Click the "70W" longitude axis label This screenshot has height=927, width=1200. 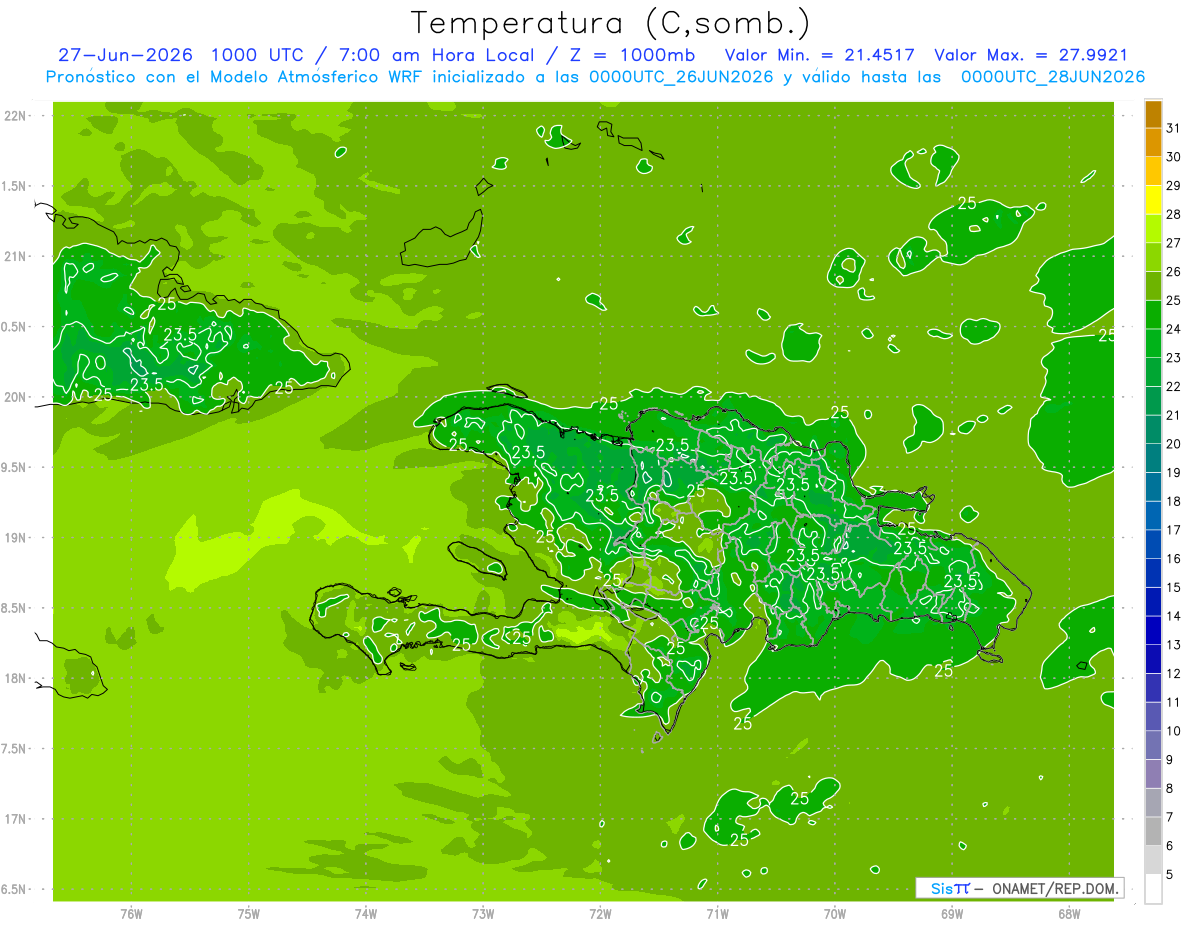(x=834, y=914)
